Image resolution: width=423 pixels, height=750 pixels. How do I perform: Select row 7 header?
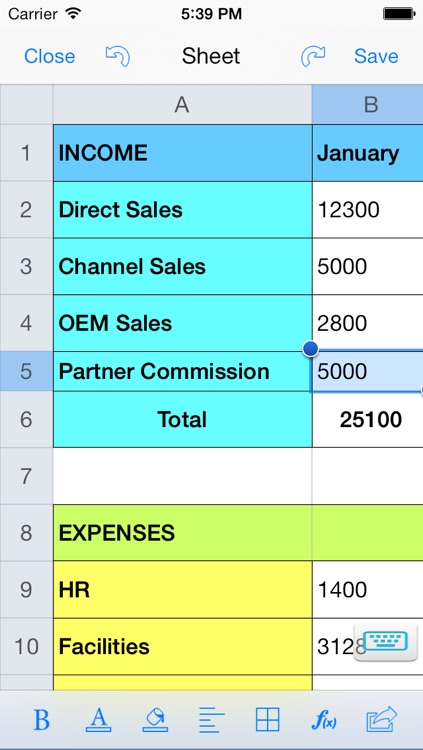pos(26,476)
